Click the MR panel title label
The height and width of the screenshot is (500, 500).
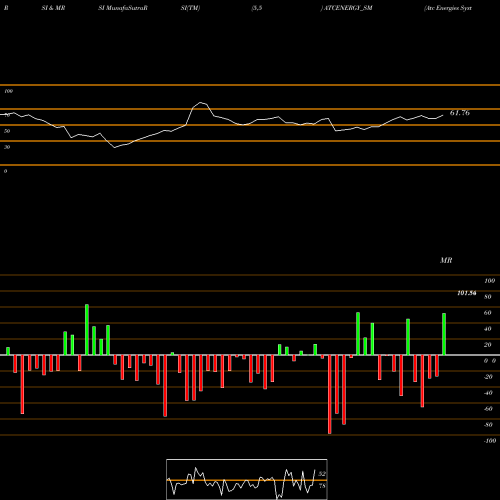[446, 260]
